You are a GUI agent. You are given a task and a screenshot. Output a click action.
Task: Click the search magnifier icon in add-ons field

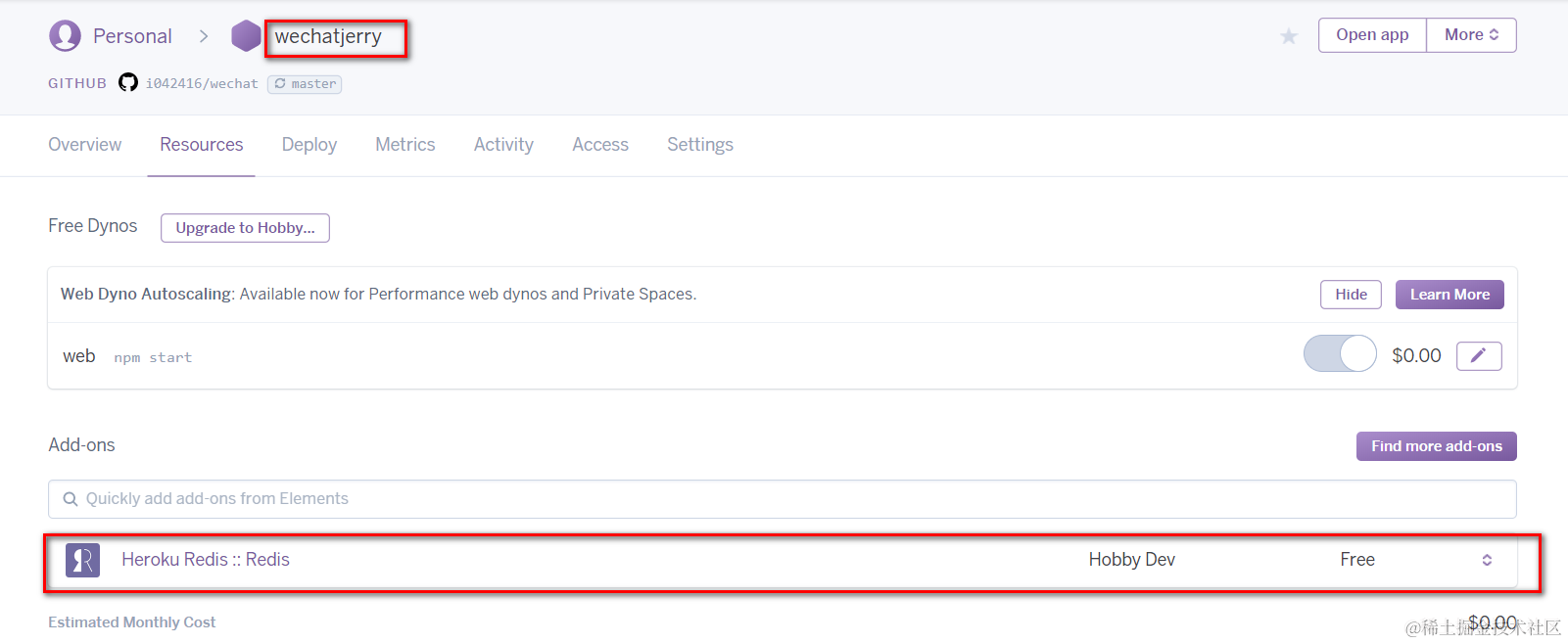pos(71,499)
